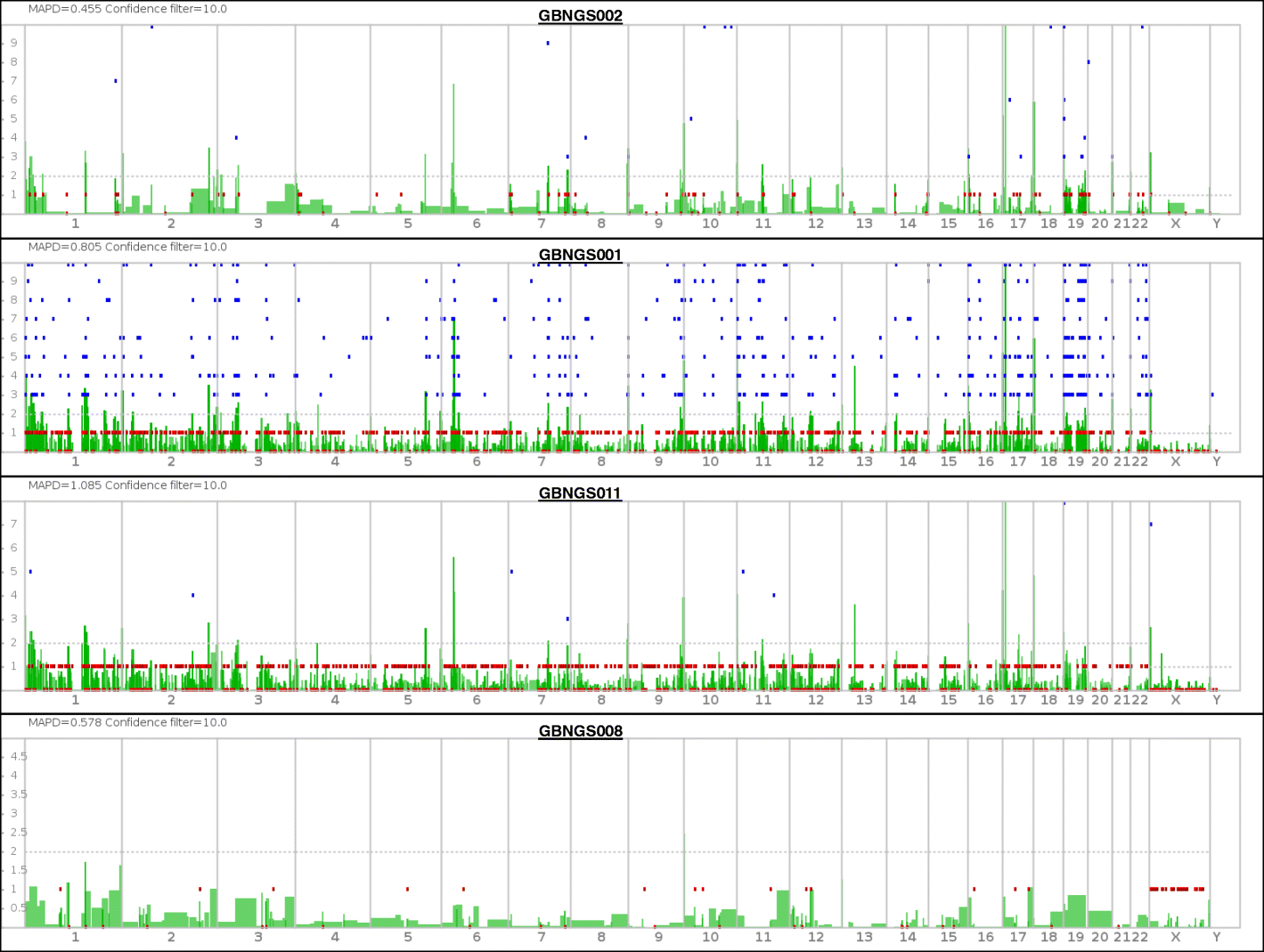Click chromosome 5 label in GBNGS001 plot
This screenshot has width=1264, height=952.
coord(408,461)
